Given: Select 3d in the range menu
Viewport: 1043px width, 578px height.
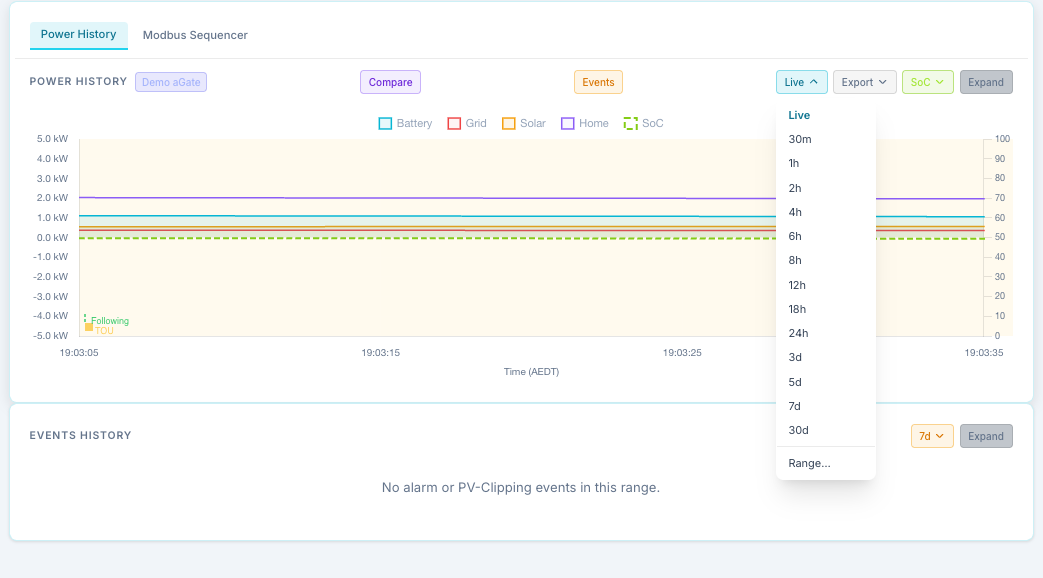Looking at the screenshot, I should coord(825,357).
